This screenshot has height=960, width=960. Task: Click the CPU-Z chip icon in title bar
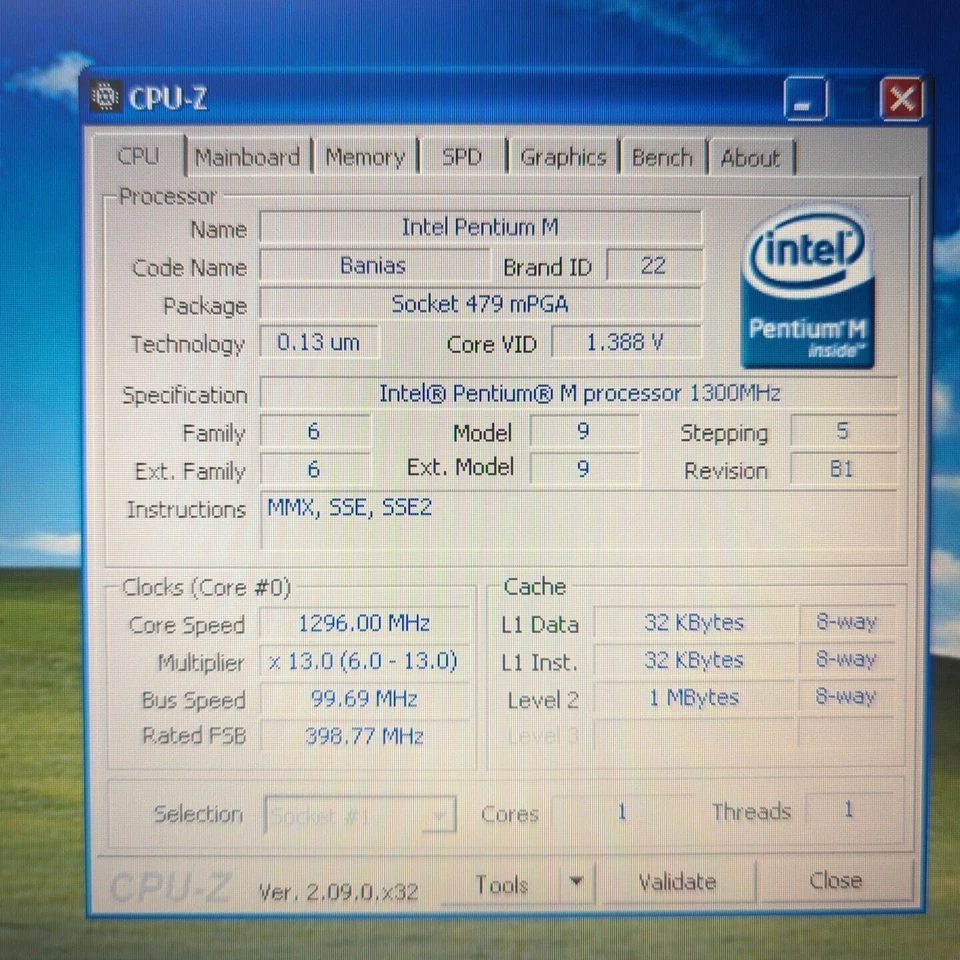pos(104,97)
